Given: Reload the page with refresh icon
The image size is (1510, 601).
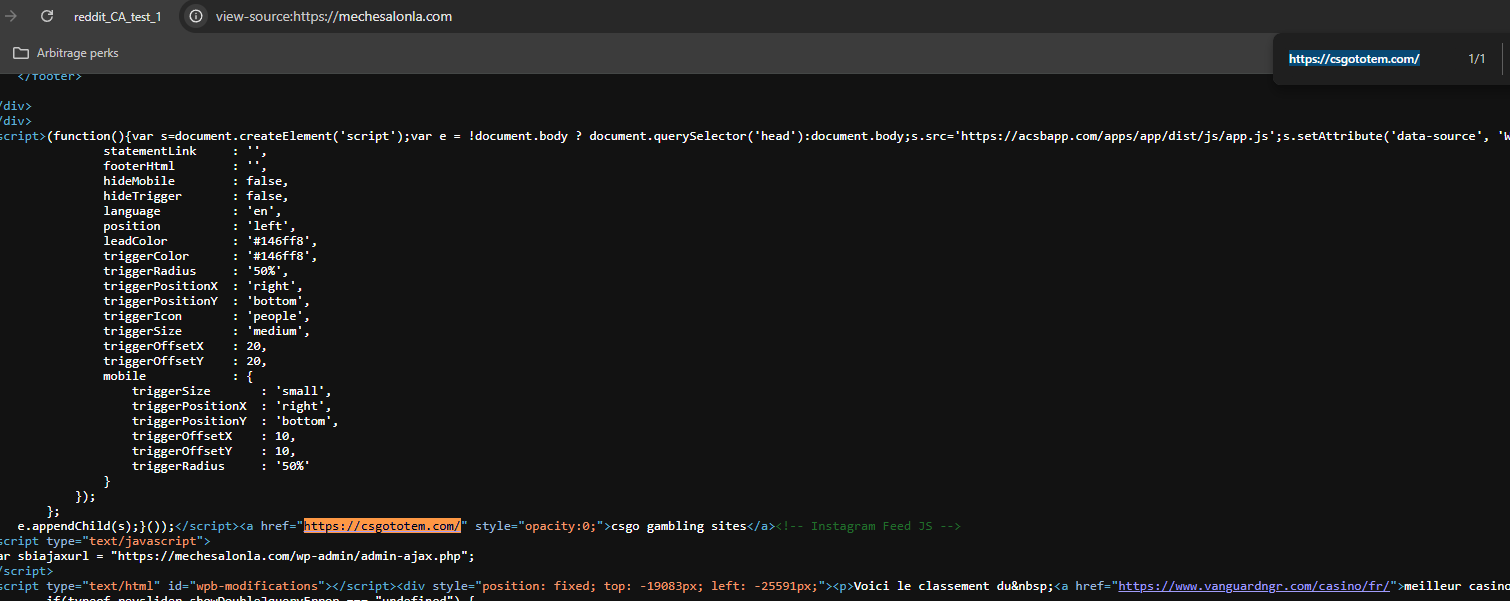Looking at the screenshot, I should click(47, 16).
